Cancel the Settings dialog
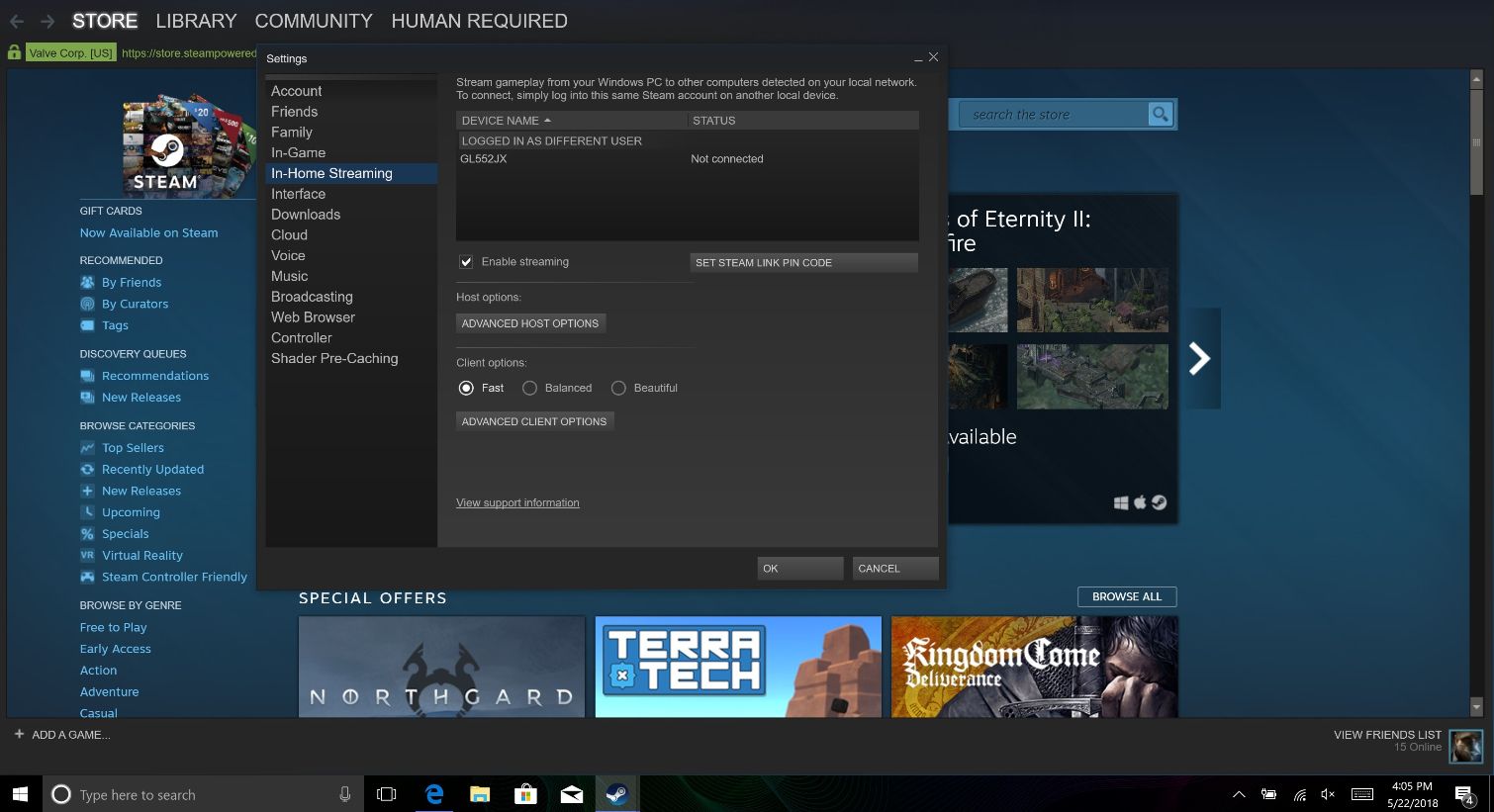Screen dimensions: 1494x812 point(894,569)
